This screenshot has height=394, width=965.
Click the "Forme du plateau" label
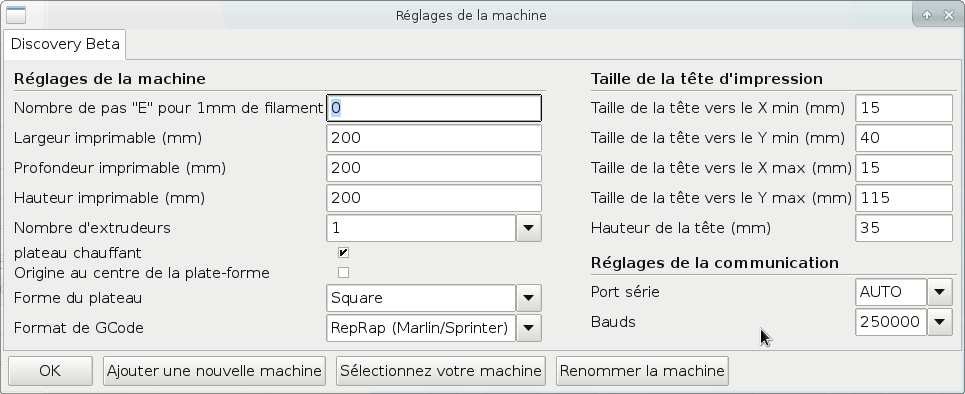coord(78,298)
